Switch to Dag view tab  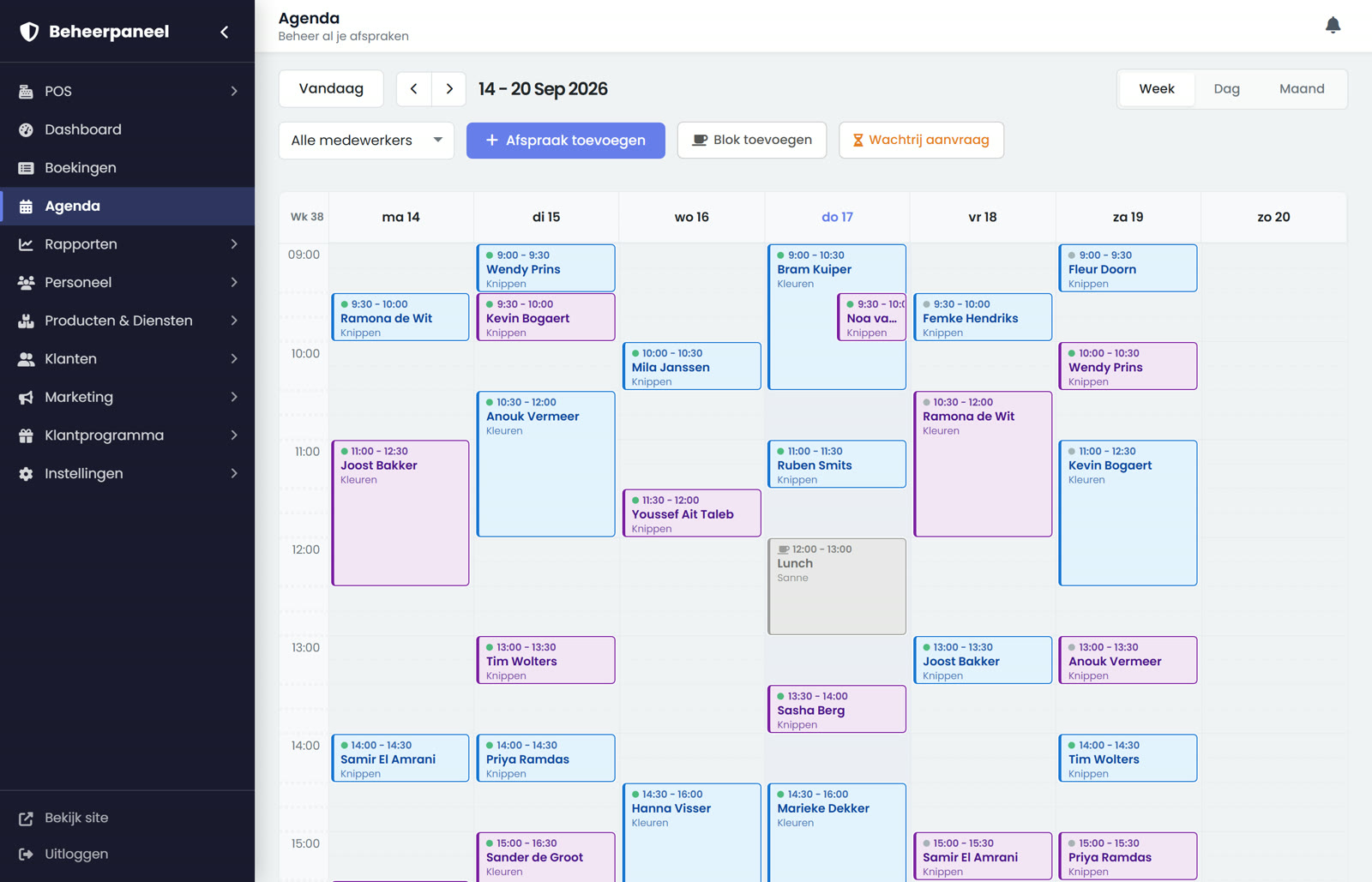[1227, 89]
